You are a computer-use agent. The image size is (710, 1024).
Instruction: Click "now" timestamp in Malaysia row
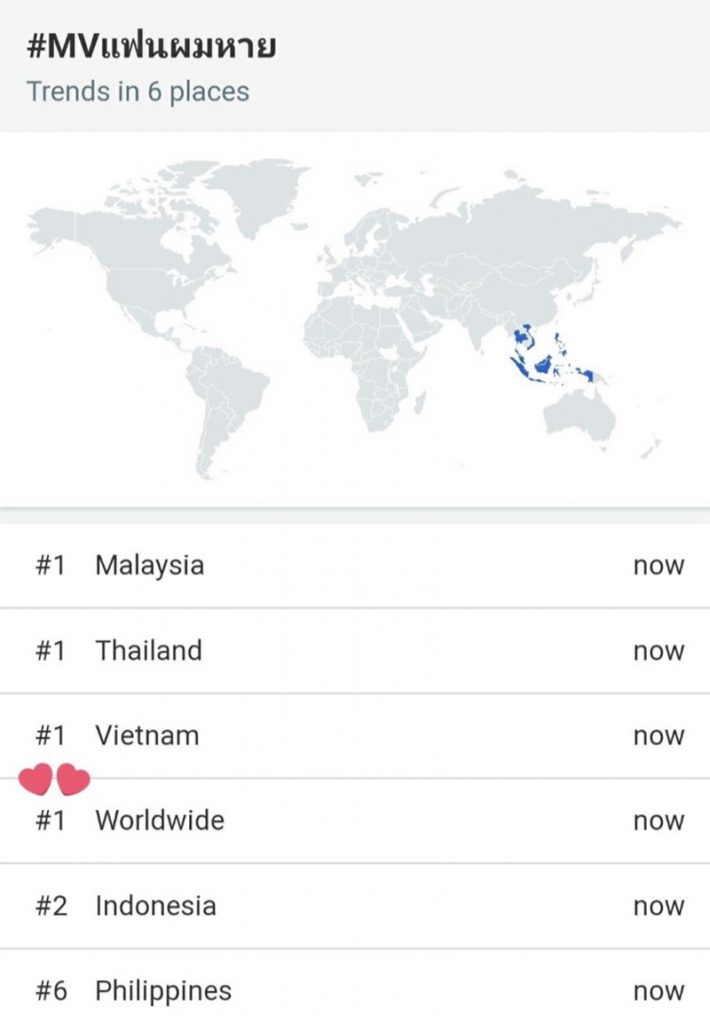click(658, 566)
